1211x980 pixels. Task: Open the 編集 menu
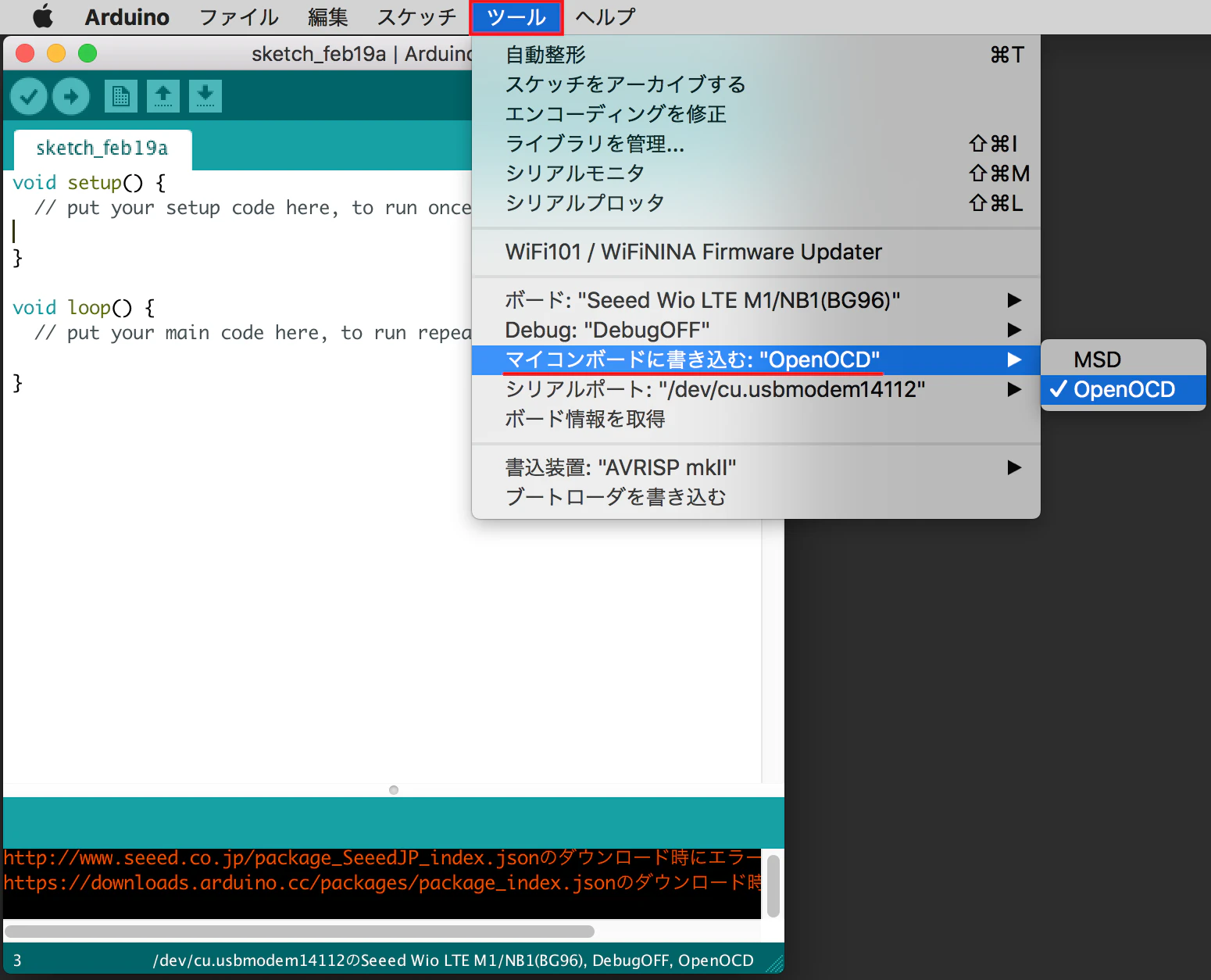(328, 16)
